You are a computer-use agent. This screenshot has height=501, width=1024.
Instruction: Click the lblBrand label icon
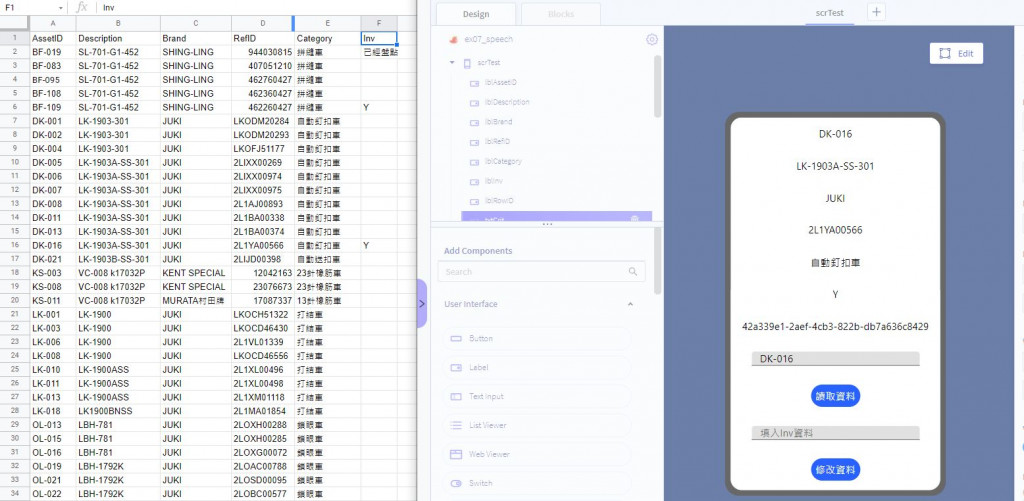pyautogui.click(x=475, y=122)
